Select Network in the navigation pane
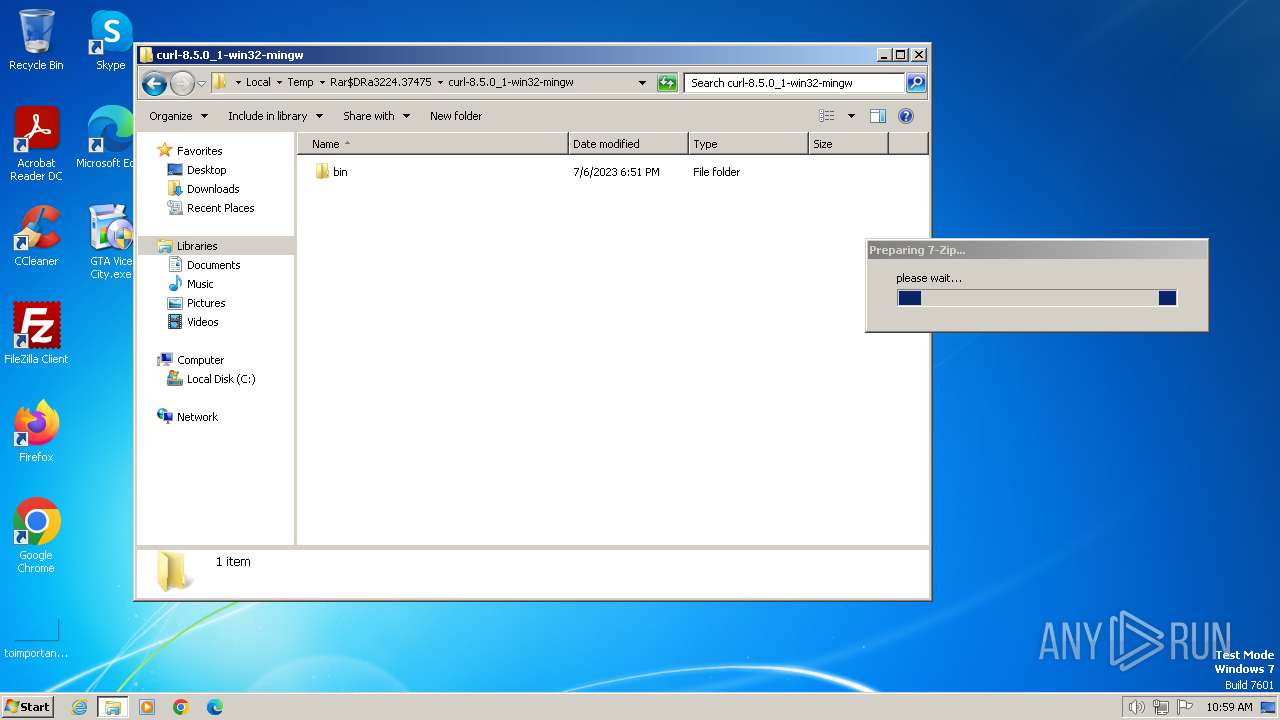This screenshot has height=720, width=1280. pyautogui.click(x=197, y=417)
